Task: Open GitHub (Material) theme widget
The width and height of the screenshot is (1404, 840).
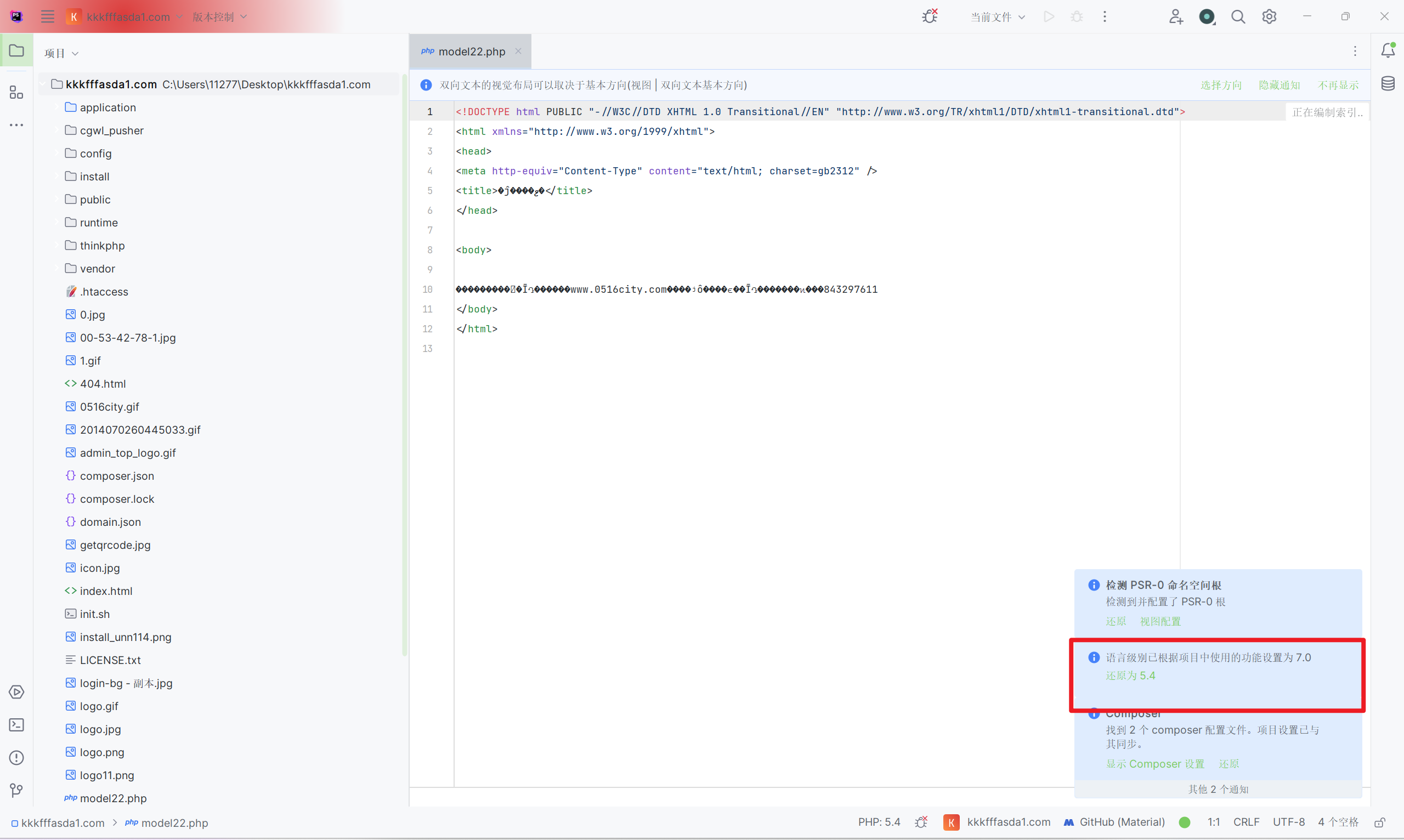Action: click(x=1114, y=822)
